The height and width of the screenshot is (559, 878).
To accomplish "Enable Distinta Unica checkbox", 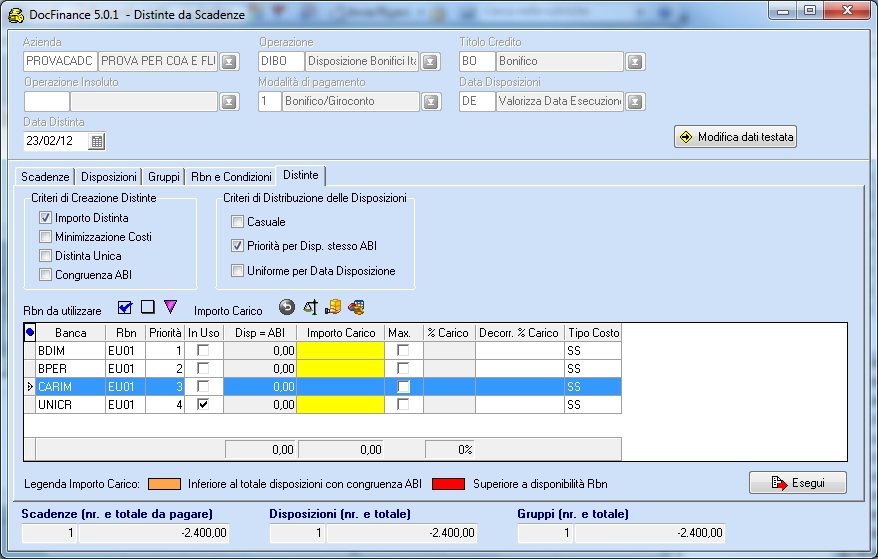I will pos(45,255).
